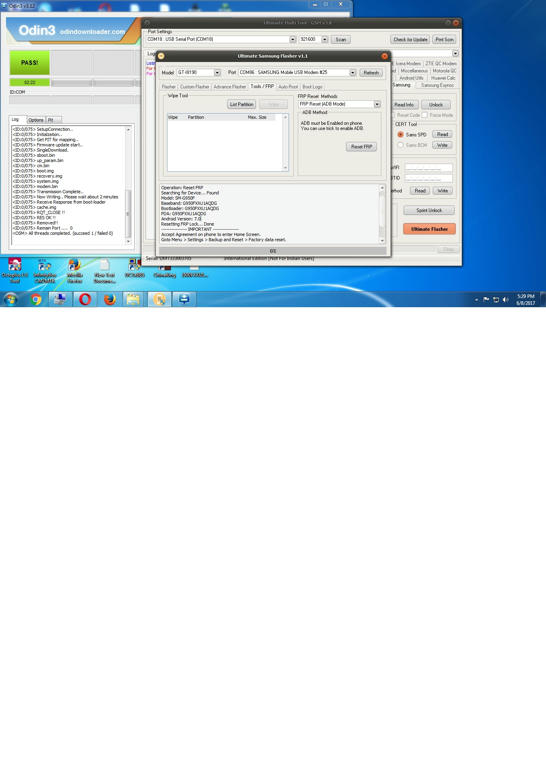
Task: Click the taskbar clock showing 5:29 PM
Action: coord(525,299)
